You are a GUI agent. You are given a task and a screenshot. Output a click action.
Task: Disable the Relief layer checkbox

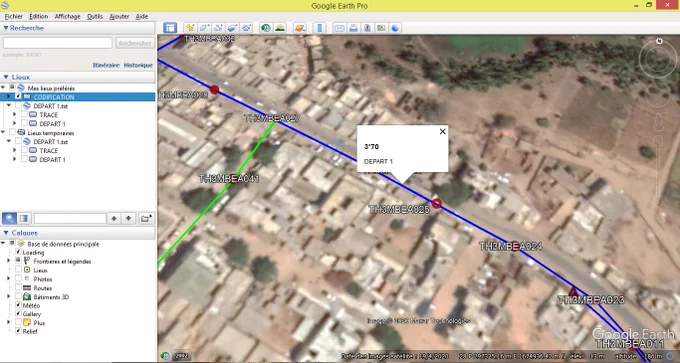pyautogui.click(x=18, y=331)
